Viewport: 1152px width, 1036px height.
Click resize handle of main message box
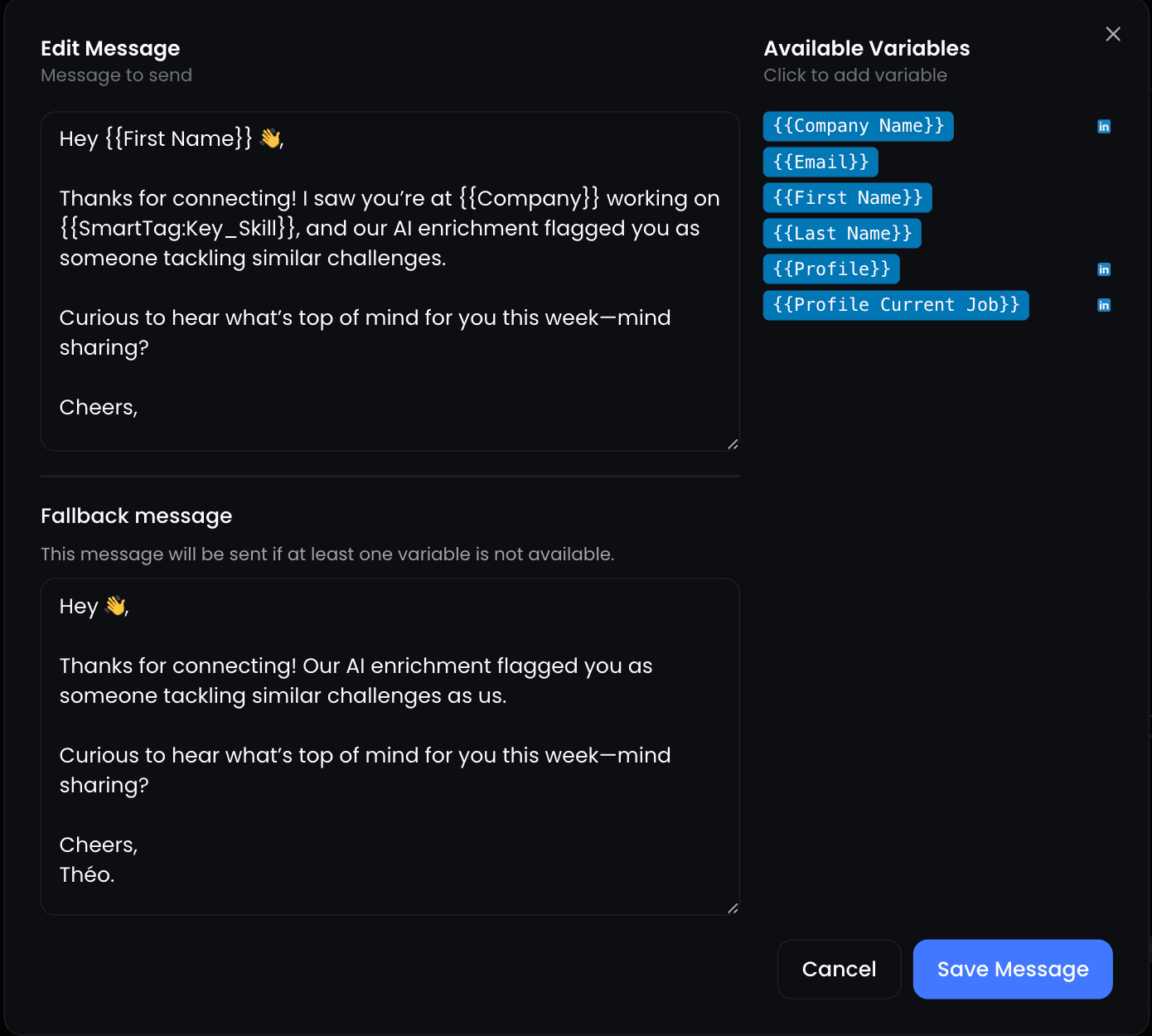click(x=733, y=444)
